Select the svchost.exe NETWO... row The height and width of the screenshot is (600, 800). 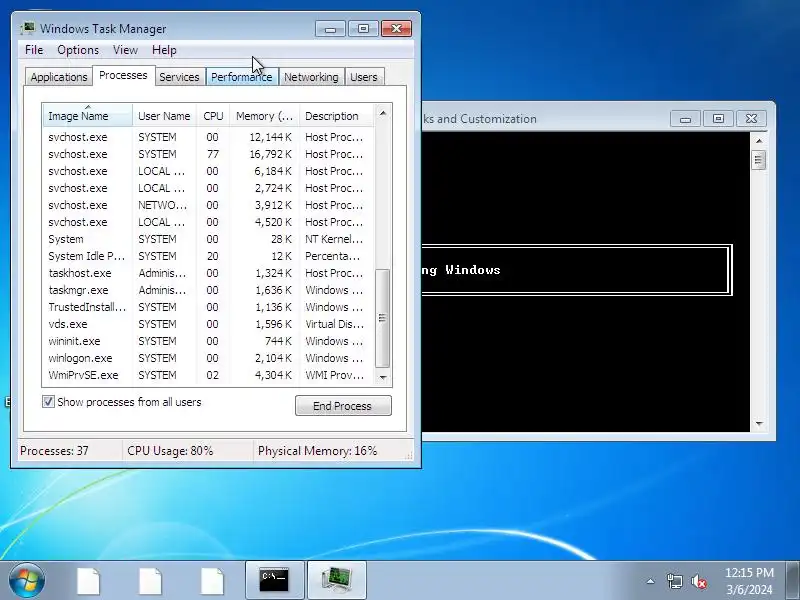coord(209,205)
